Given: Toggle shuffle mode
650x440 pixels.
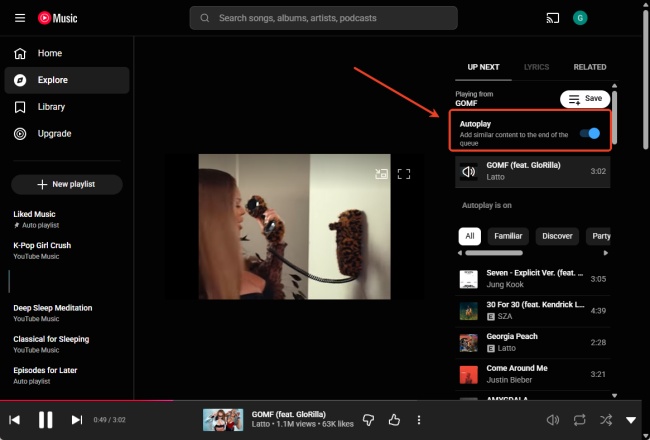Looking at the screenshot, I should click(606, 420).
